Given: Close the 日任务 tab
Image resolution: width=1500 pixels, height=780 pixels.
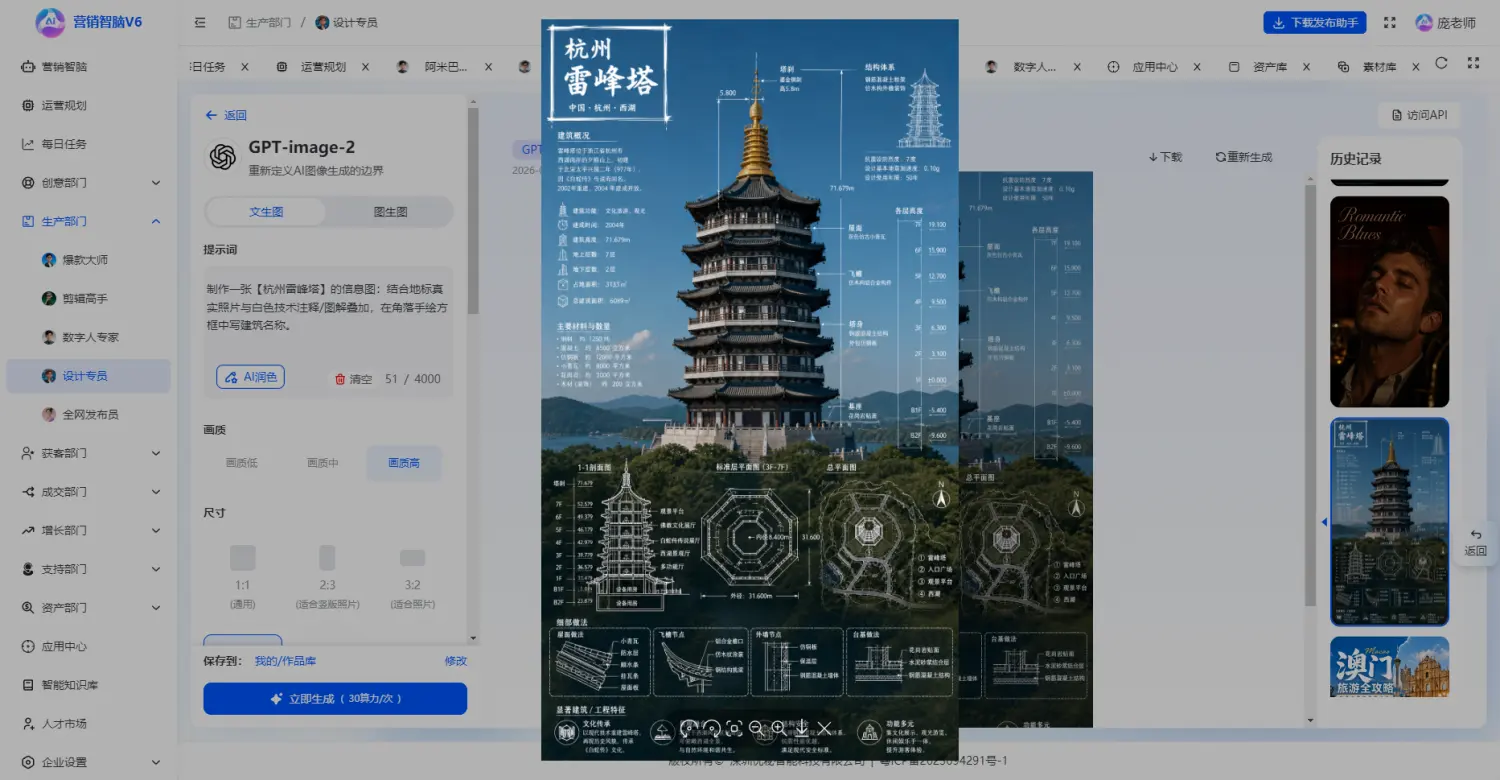Looking at the screenshot, I should (x=244, y=67).
